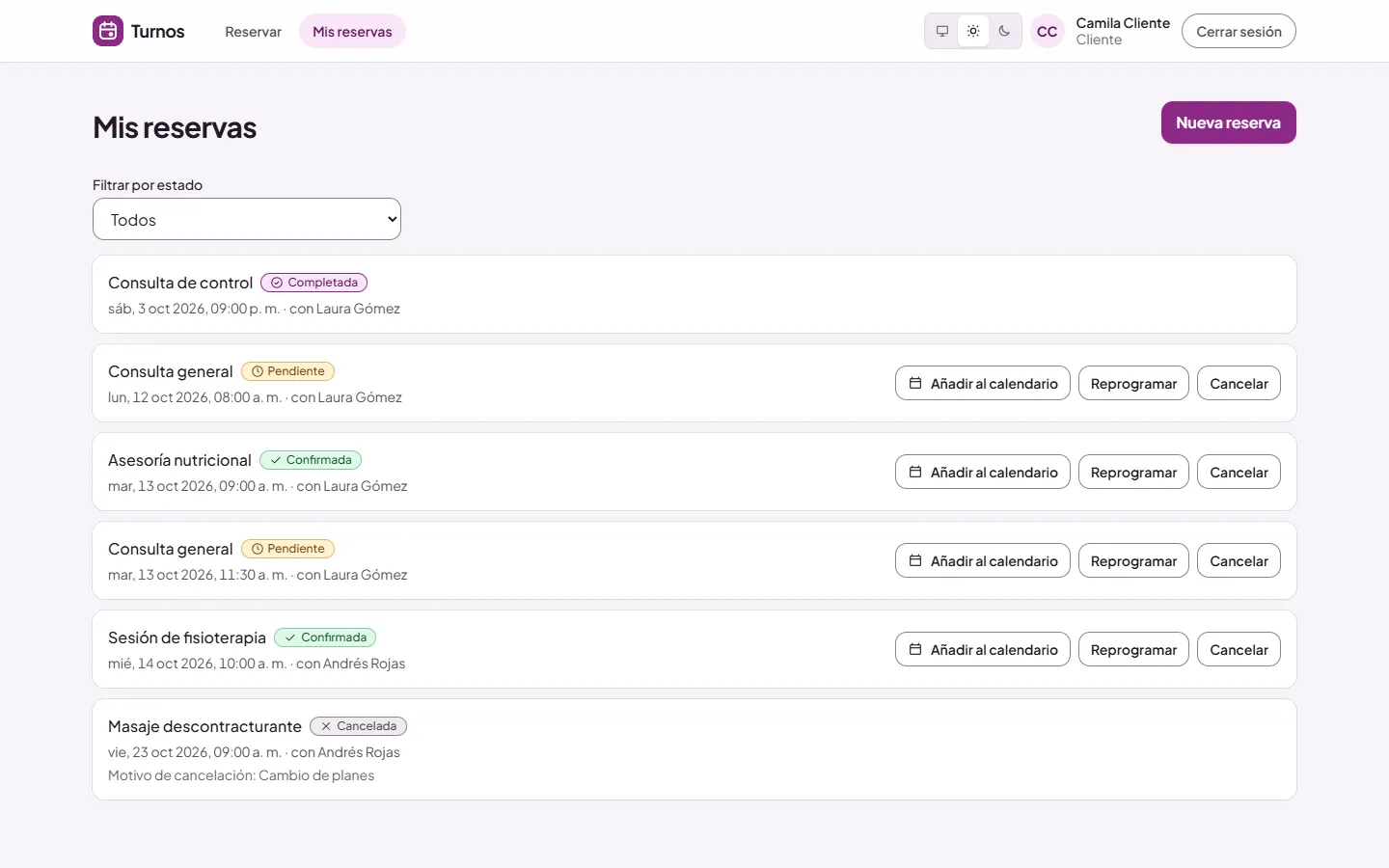Select the Consulta de control title
This screenshot has width=1389, height=868.
(x=180, y=283)
